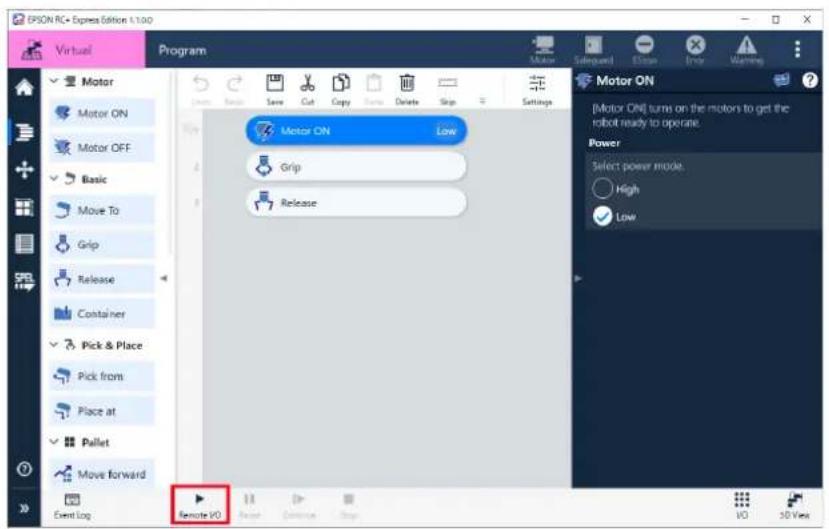Viewport: 829px width, 529px height.
Task: Click the manual book icon in Motor ON panel
Action: pos(781,80)
